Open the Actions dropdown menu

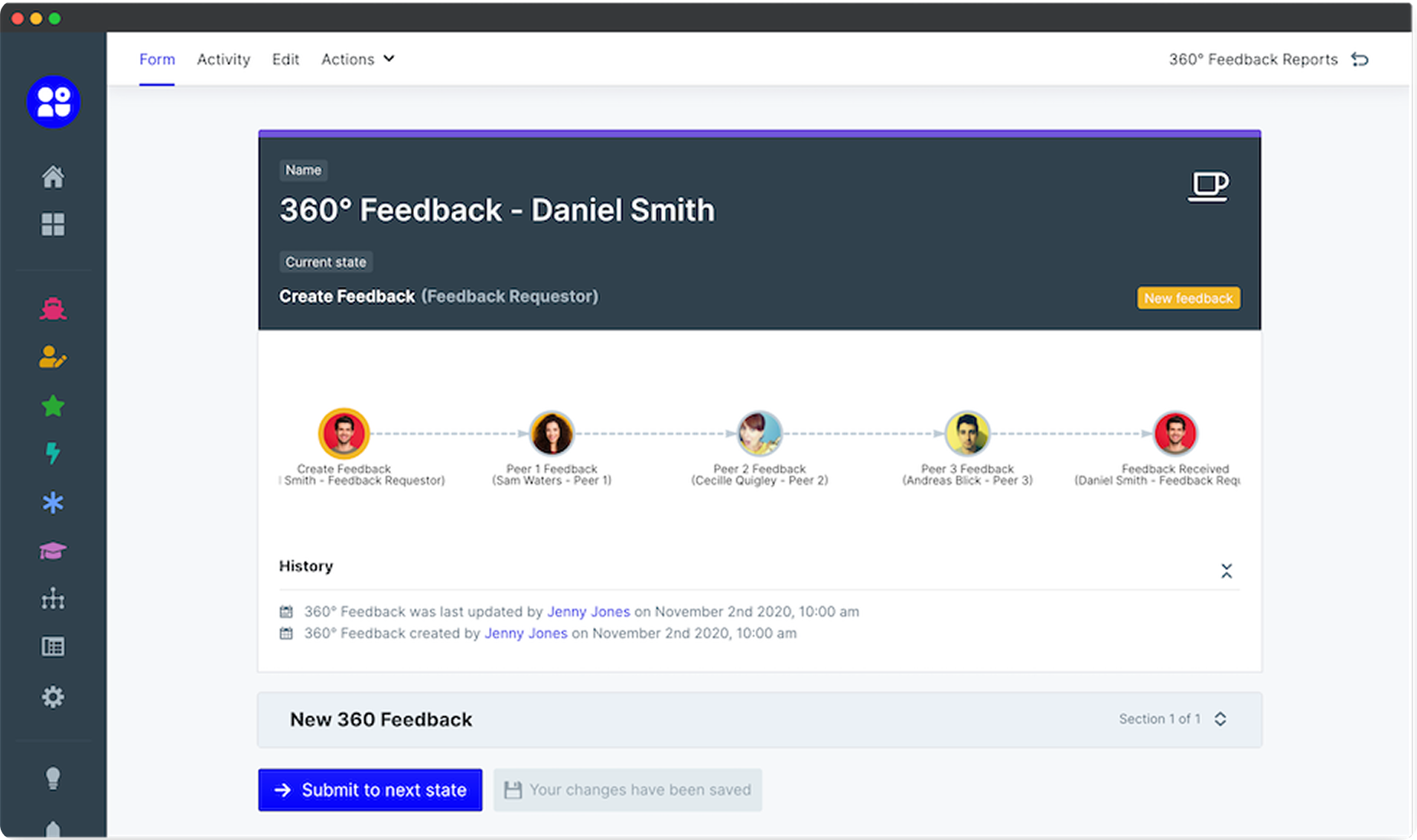[357, 59]
